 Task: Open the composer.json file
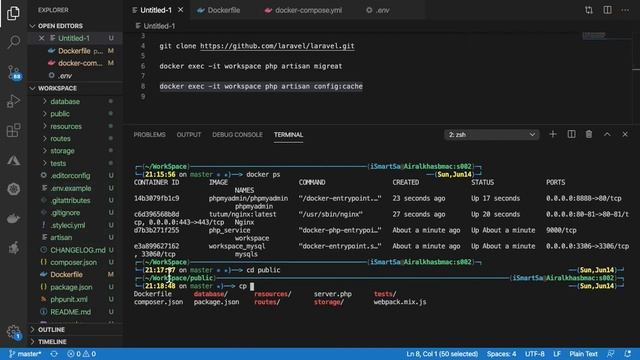(x=75, y=262)
